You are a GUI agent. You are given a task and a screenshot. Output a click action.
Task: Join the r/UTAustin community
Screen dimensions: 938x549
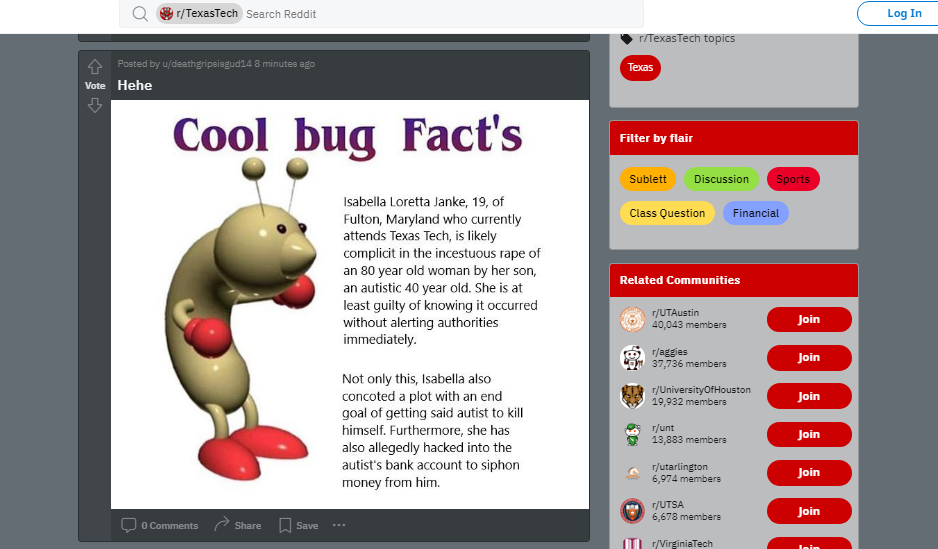tap(809, 319)
